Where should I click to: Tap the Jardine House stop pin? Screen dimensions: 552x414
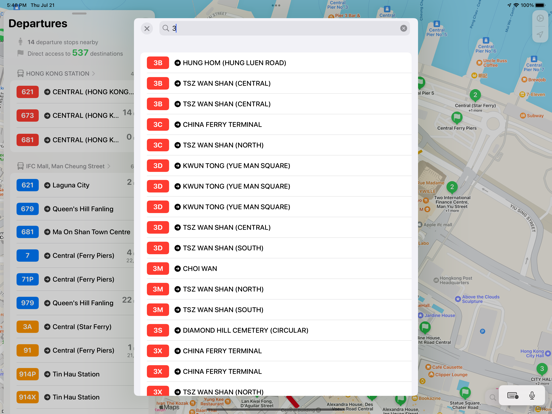(425, 327)
